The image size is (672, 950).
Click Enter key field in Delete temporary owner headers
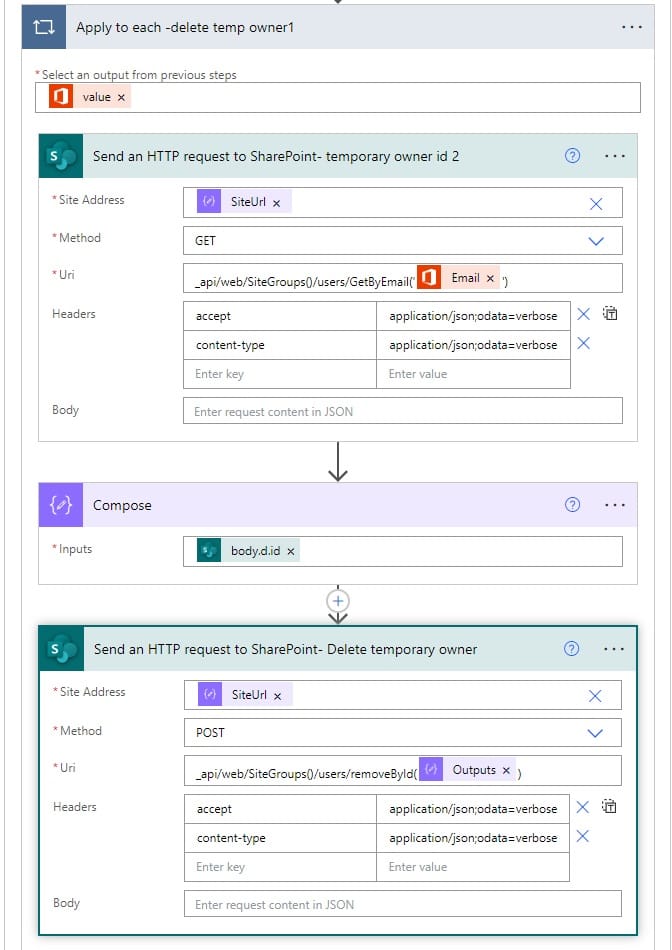[281, 867]
